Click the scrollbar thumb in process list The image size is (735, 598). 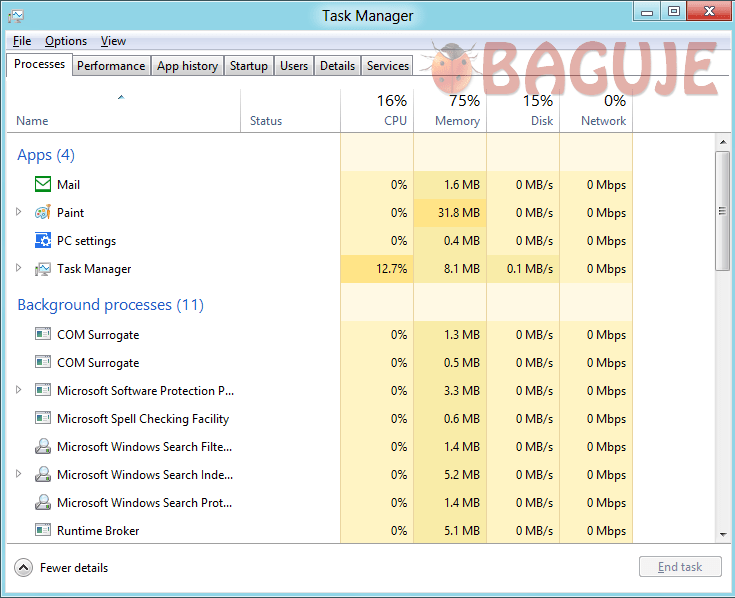(x=722, y=210)
